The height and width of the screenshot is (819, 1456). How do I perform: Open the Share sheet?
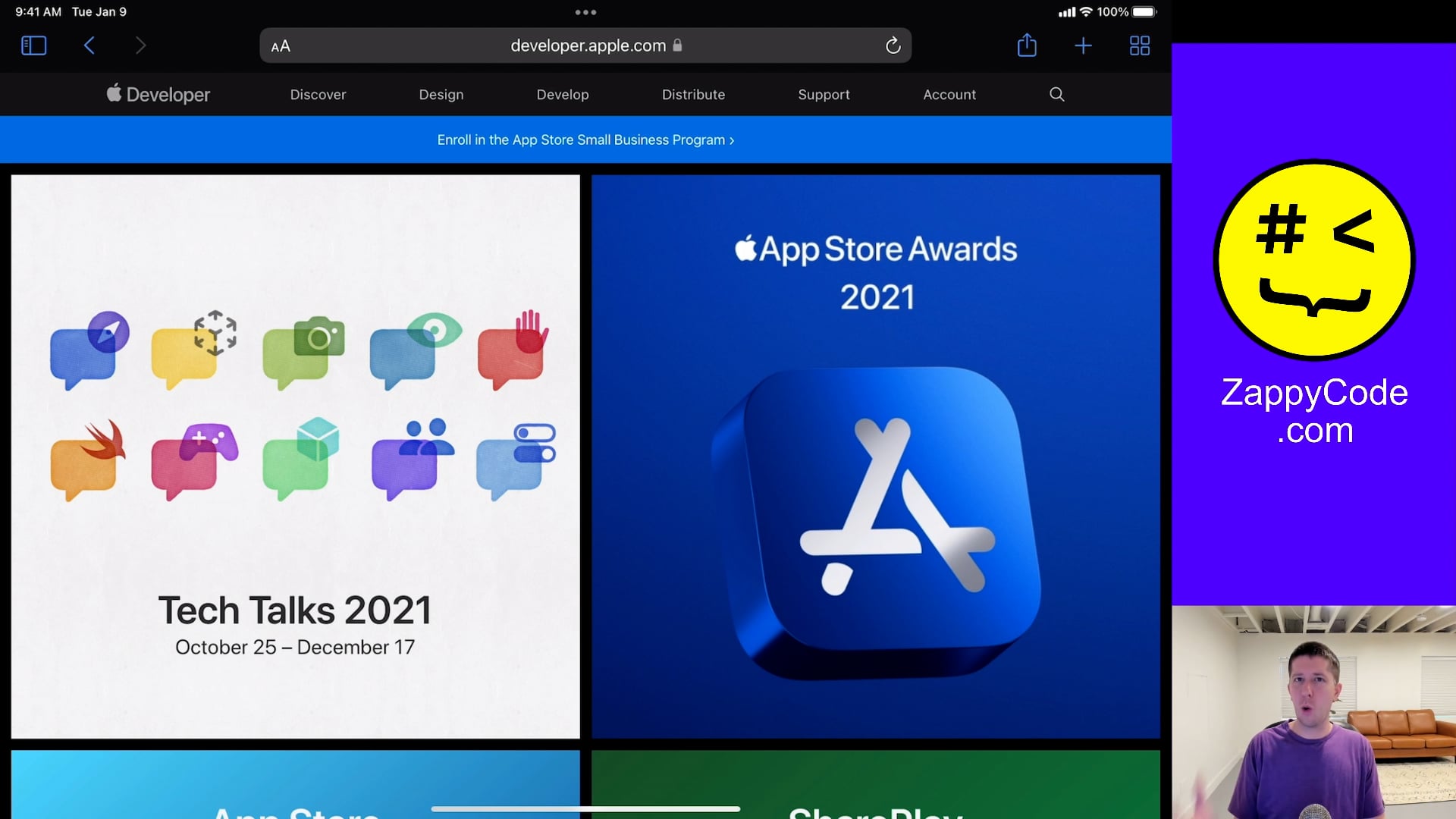pyautogui.click(x=1027, y=45)
